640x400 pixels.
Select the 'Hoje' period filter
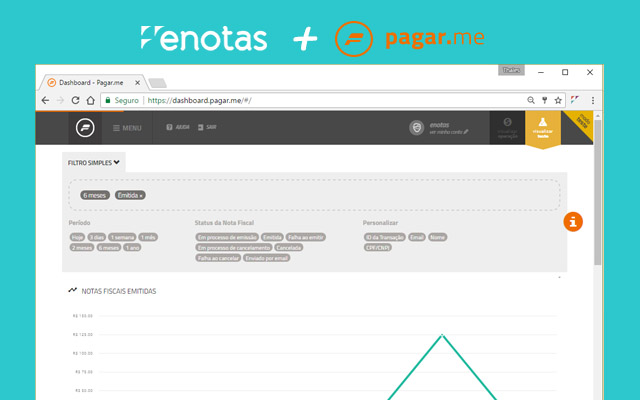click(x=77, y=237)
